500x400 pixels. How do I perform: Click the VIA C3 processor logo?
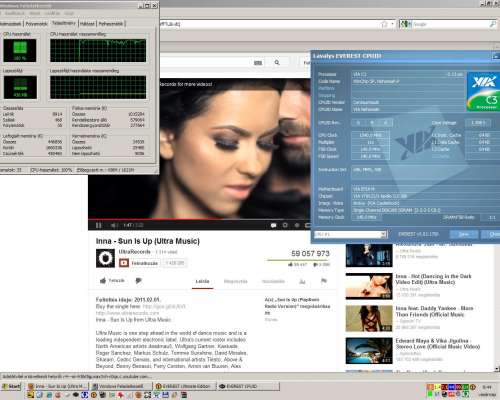483,91
